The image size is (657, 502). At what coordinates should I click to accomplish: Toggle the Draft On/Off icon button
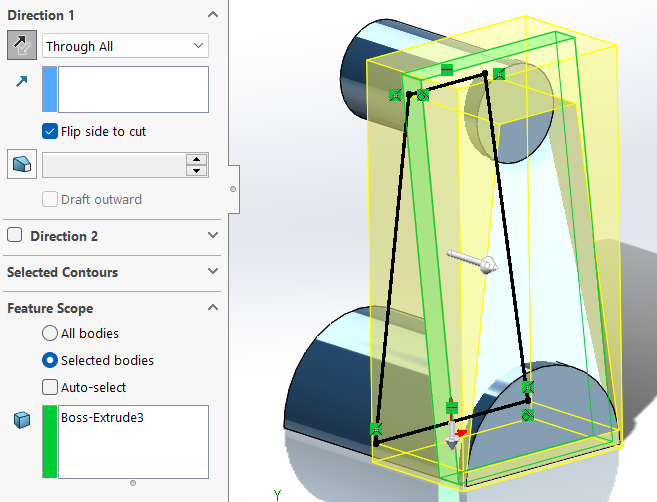tap(21, 165)
